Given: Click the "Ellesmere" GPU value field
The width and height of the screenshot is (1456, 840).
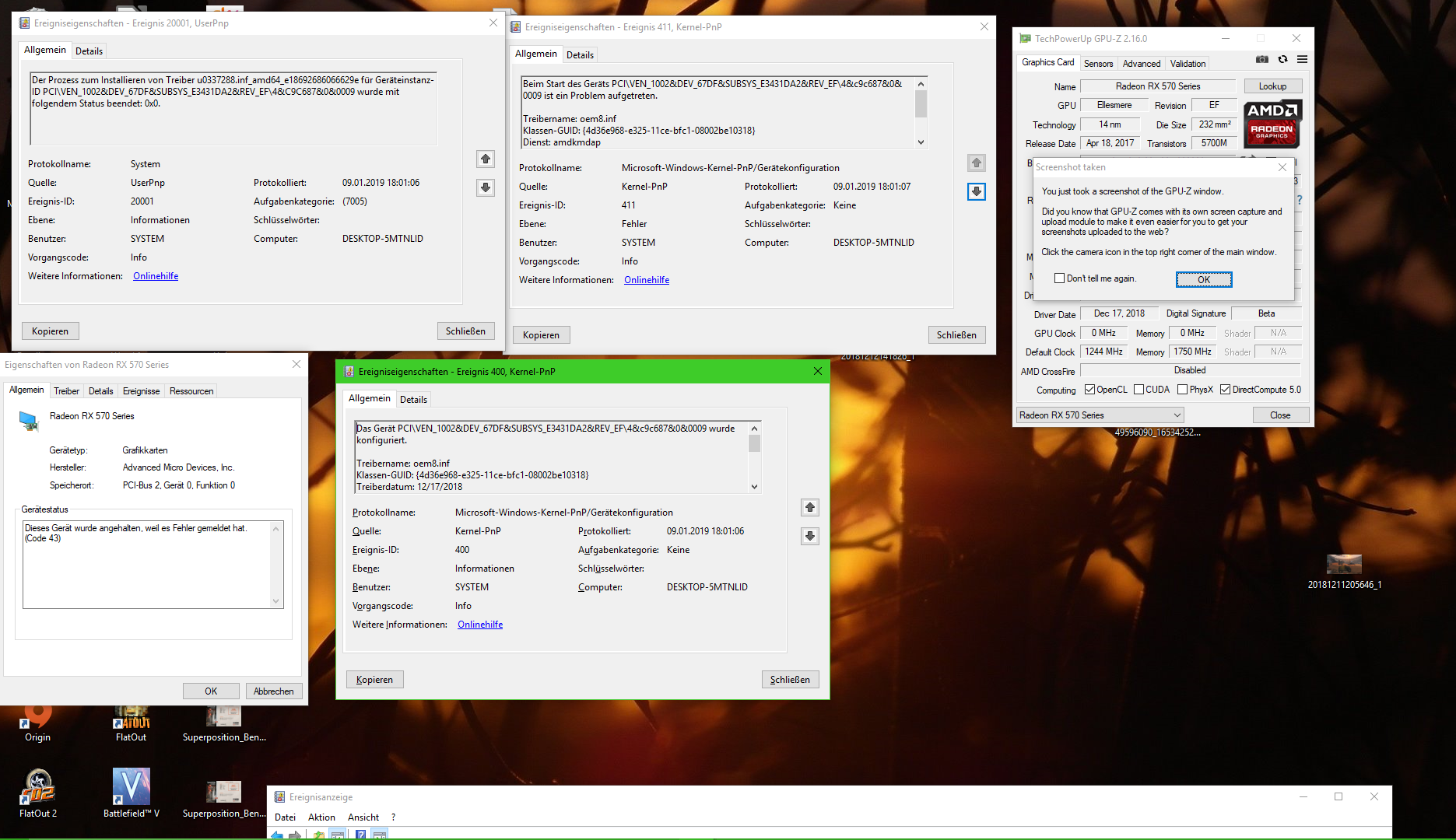Looking at the screenshot, I should [x=1114, y=105].
